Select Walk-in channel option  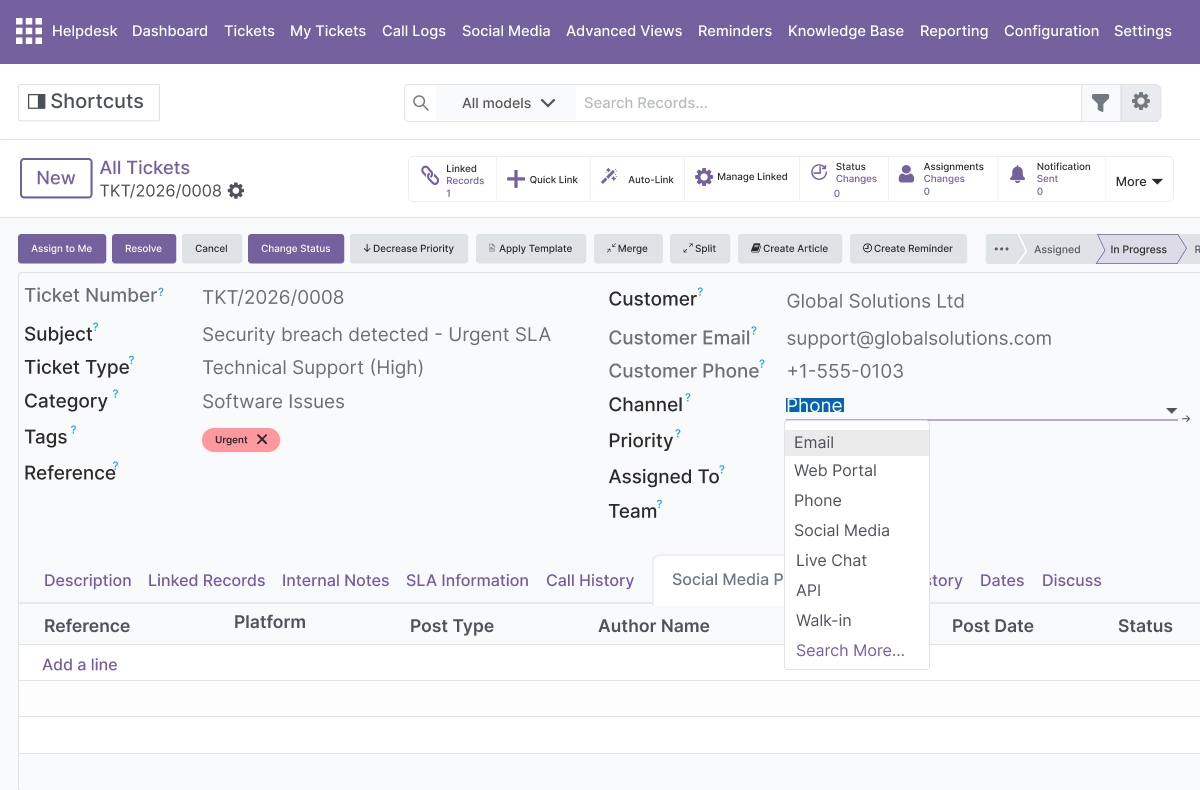pyautogui.click(x=857, y=620)
